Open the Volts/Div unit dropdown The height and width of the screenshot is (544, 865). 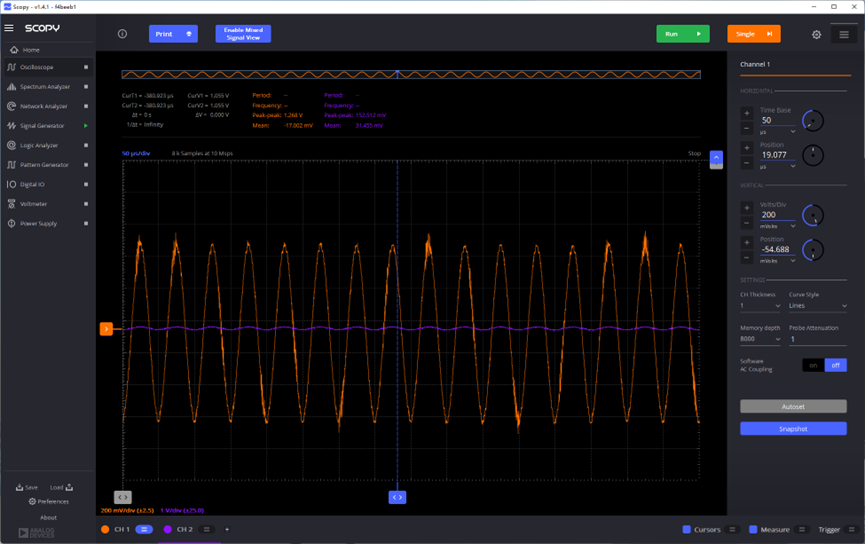(777, 226)
